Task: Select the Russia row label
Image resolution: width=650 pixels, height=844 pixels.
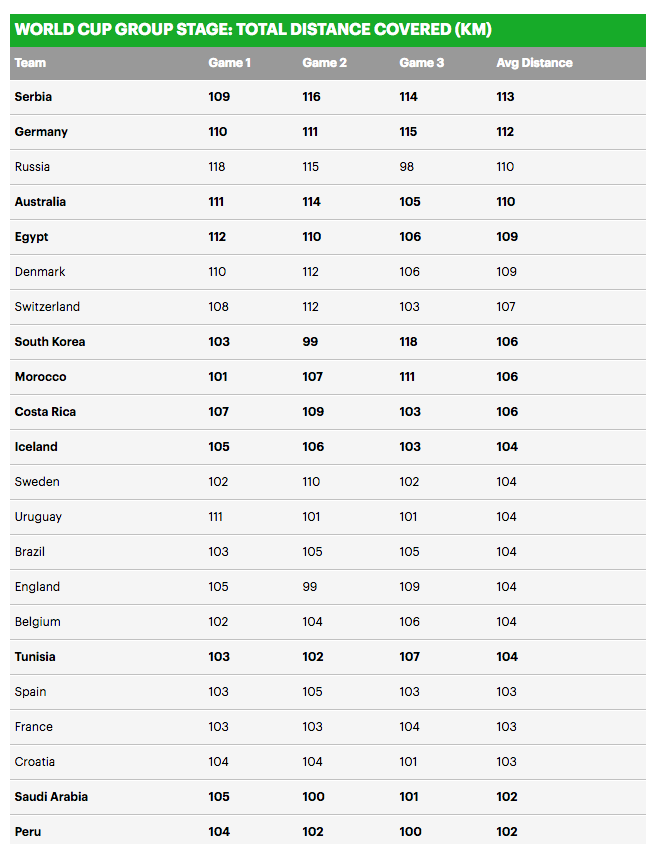Action: tap(32, 167)
